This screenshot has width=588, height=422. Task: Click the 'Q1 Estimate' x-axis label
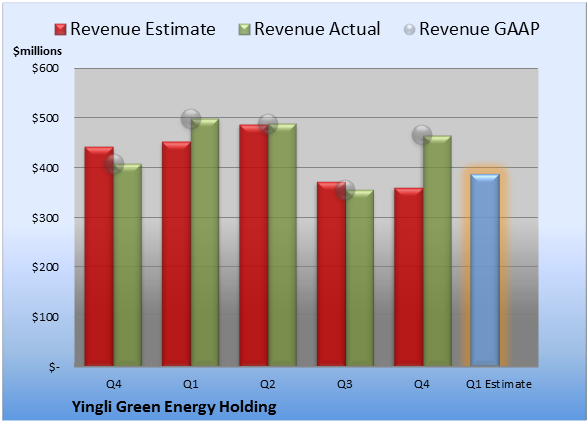(499, 384)
